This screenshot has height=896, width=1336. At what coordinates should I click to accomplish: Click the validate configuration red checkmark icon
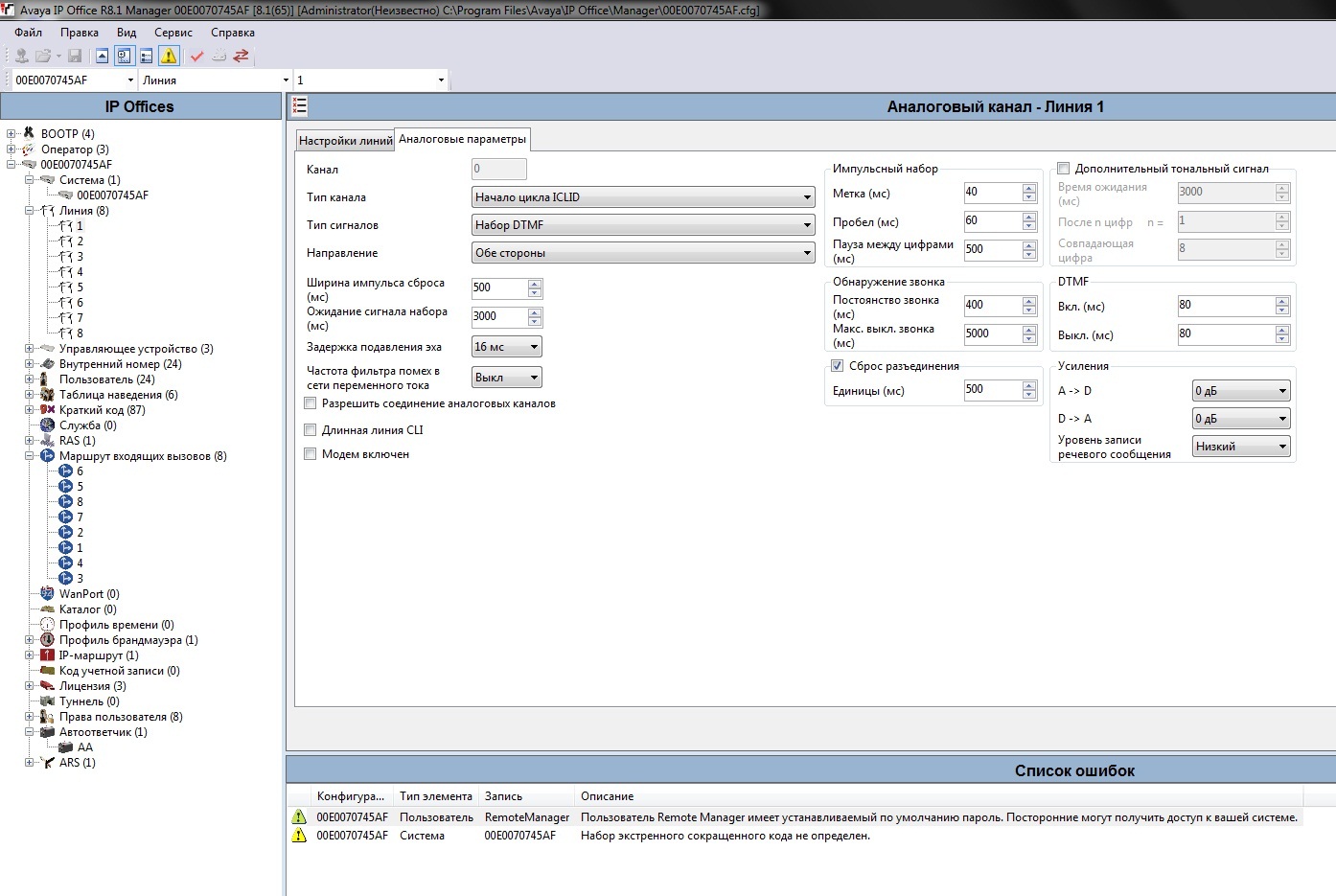[x=196, y=56]
